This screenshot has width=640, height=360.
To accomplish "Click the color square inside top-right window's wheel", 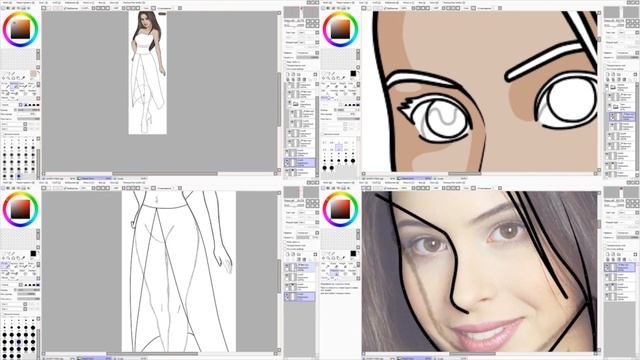I will coord(340,29).
